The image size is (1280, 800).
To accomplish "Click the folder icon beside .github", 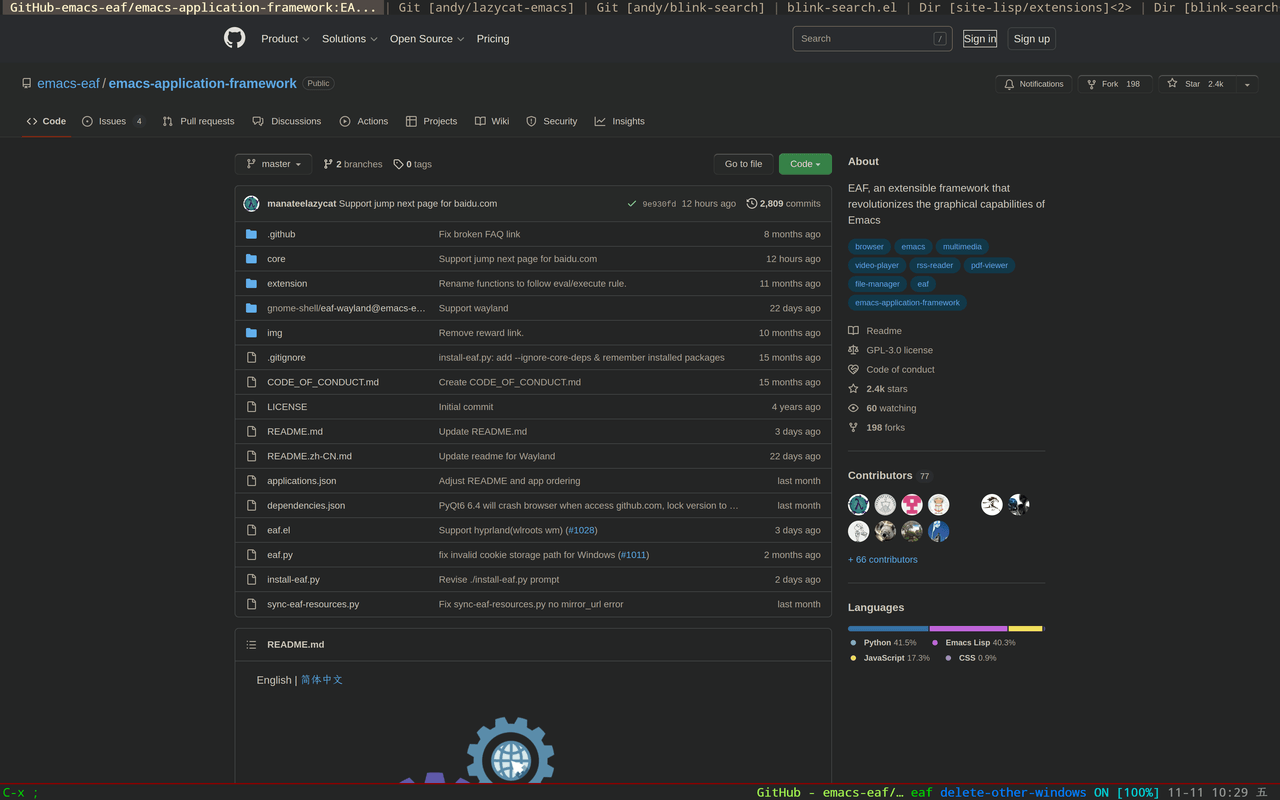I will point(251,234).
